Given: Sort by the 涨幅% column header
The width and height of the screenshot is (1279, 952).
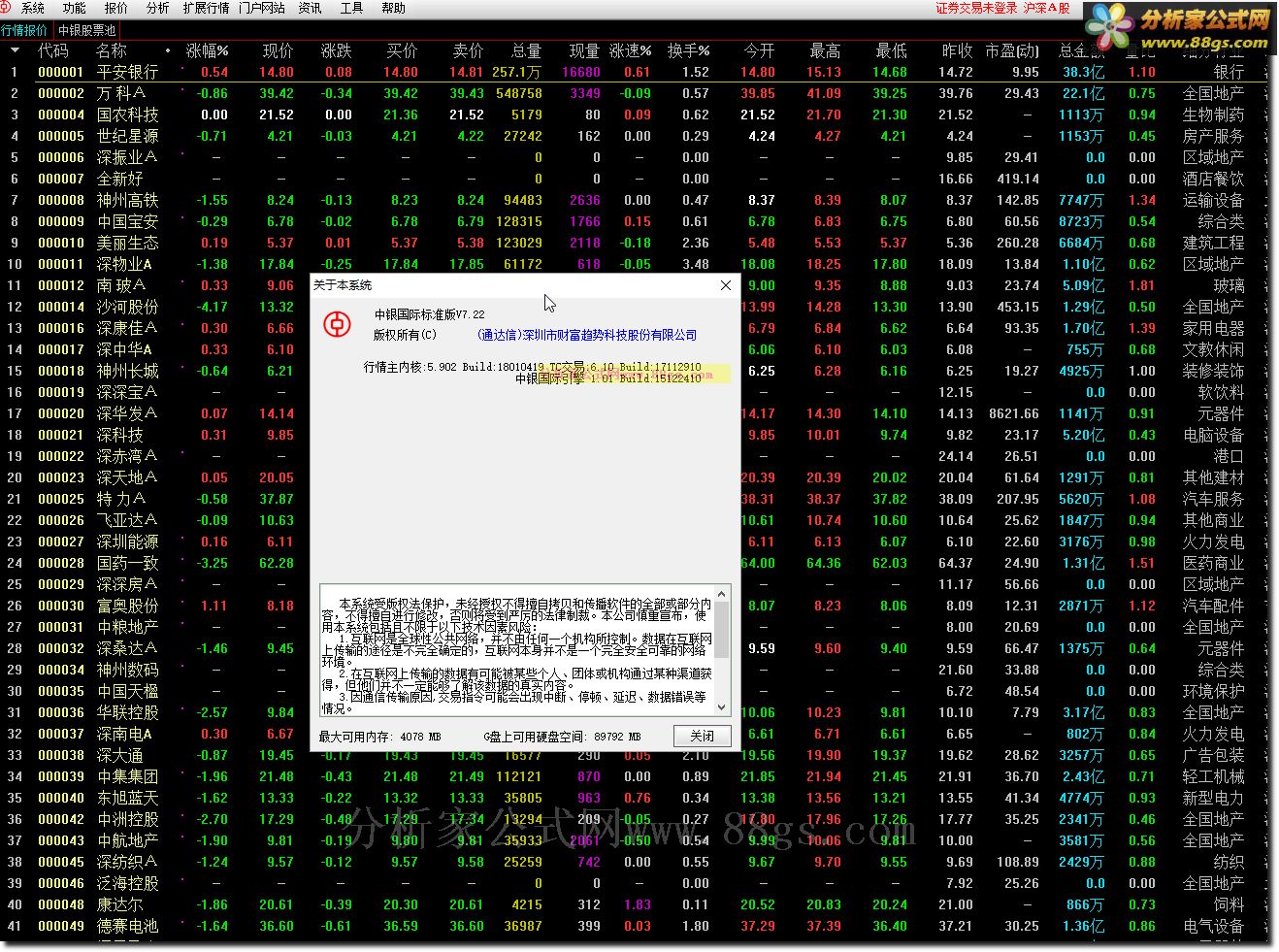Looking at the screenshot, I should tap(208, 50).
